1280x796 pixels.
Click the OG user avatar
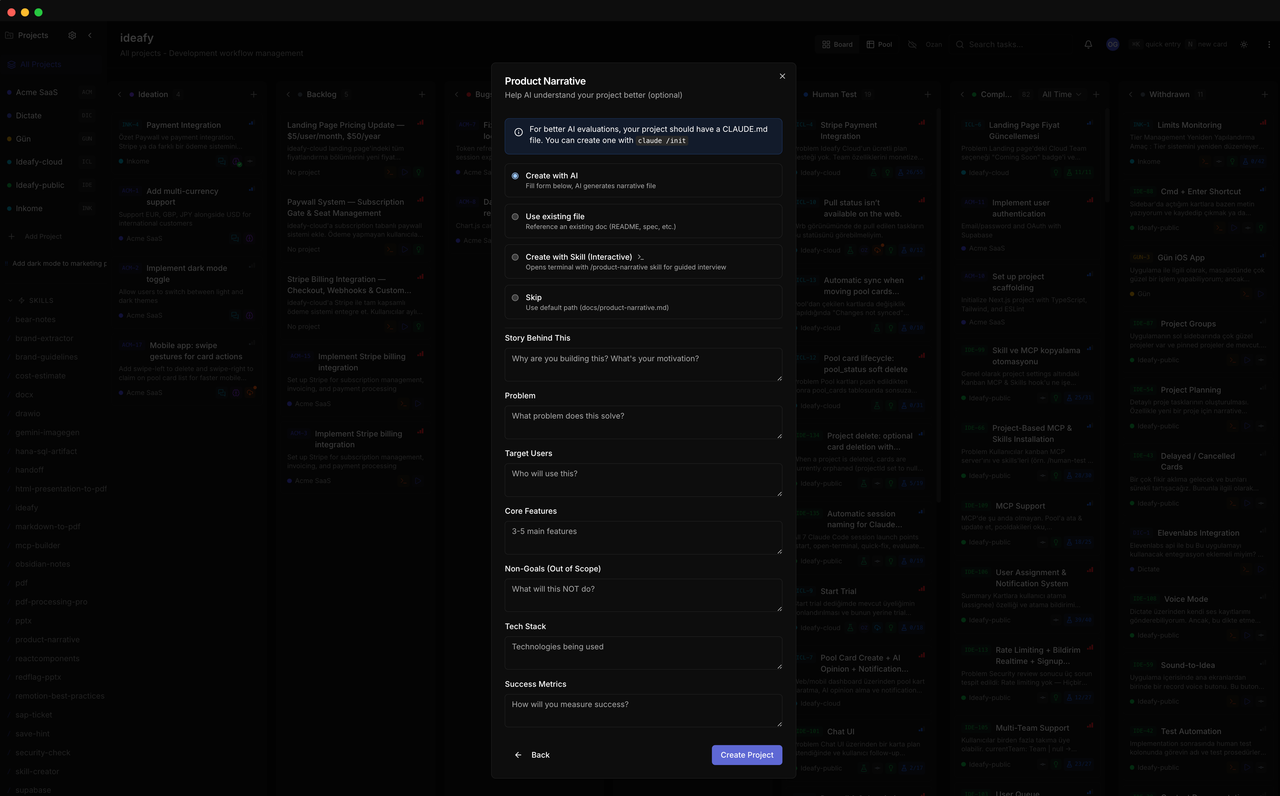pos(1112,44)
